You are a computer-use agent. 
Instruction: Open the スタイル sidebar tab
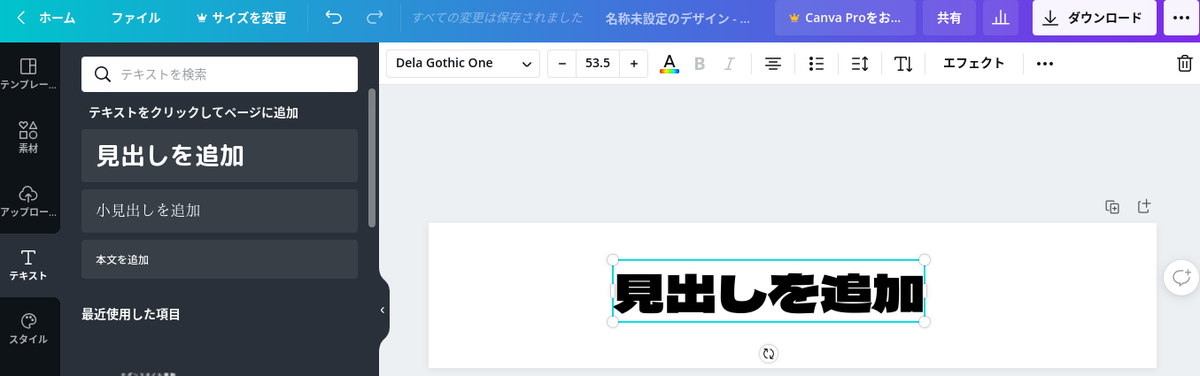pos(29,328)
